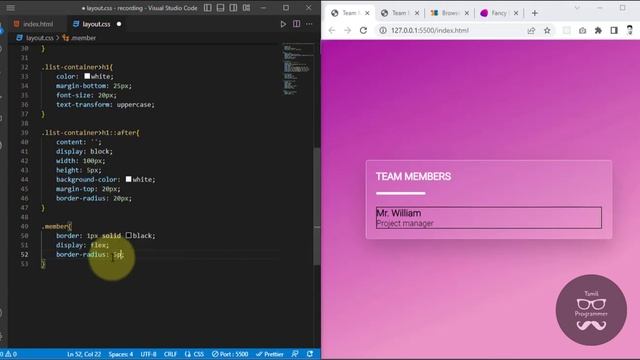Viewport: 640px width, 360px height.
Task: Change indentation via Spaces: 4
Action: tap(121, 354)
